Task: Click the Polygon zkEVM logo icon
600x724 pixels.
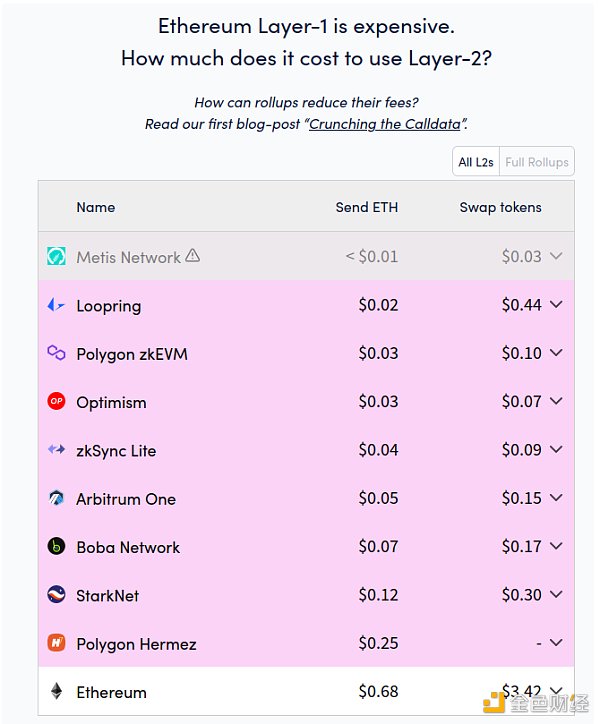Action: click(x=56, y=354)
